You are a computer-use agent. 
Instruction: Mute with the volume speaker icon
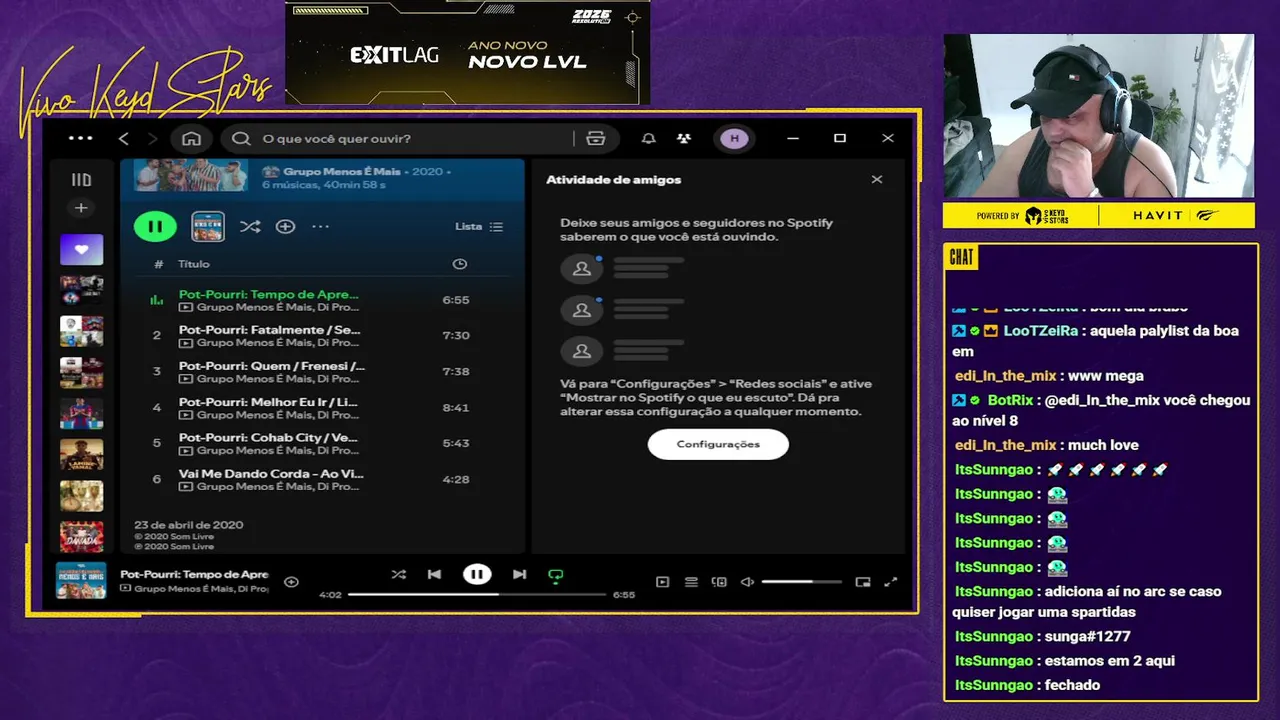(747, 582)
